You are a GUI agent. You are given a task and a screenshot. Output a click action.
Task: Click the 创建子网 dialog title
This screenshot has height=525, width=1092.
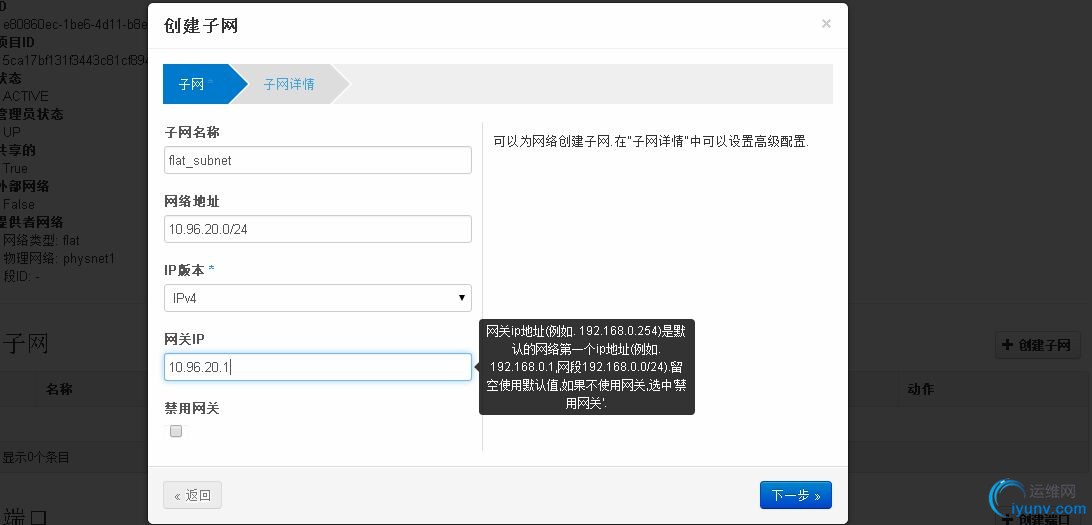pyautogui.click(x=201, y=26)
